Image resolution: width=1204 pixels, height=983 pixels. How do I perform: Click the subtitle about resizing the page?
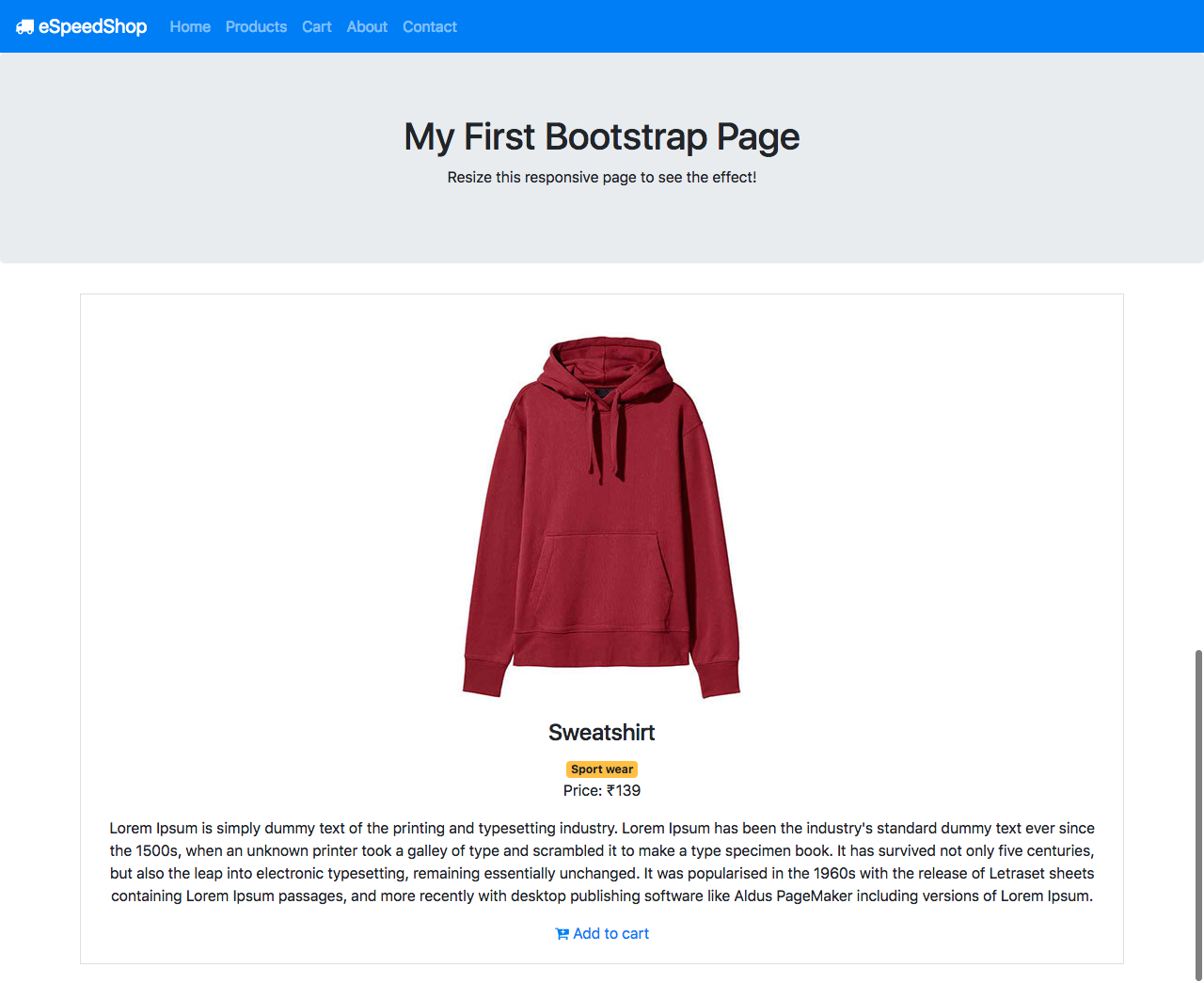tap(601, 177)
